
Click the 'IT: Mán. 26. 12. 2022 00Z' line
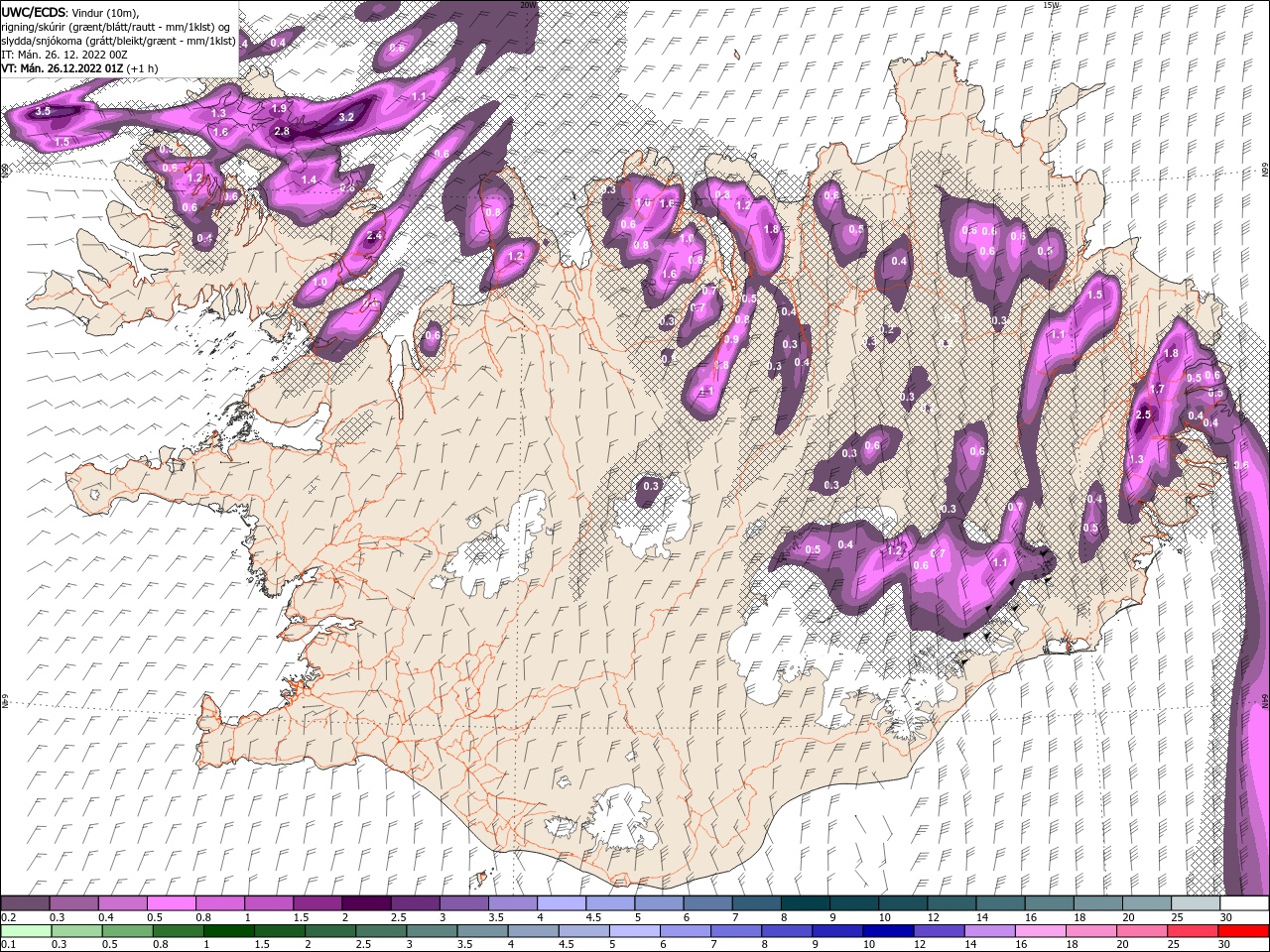[63, 55]
